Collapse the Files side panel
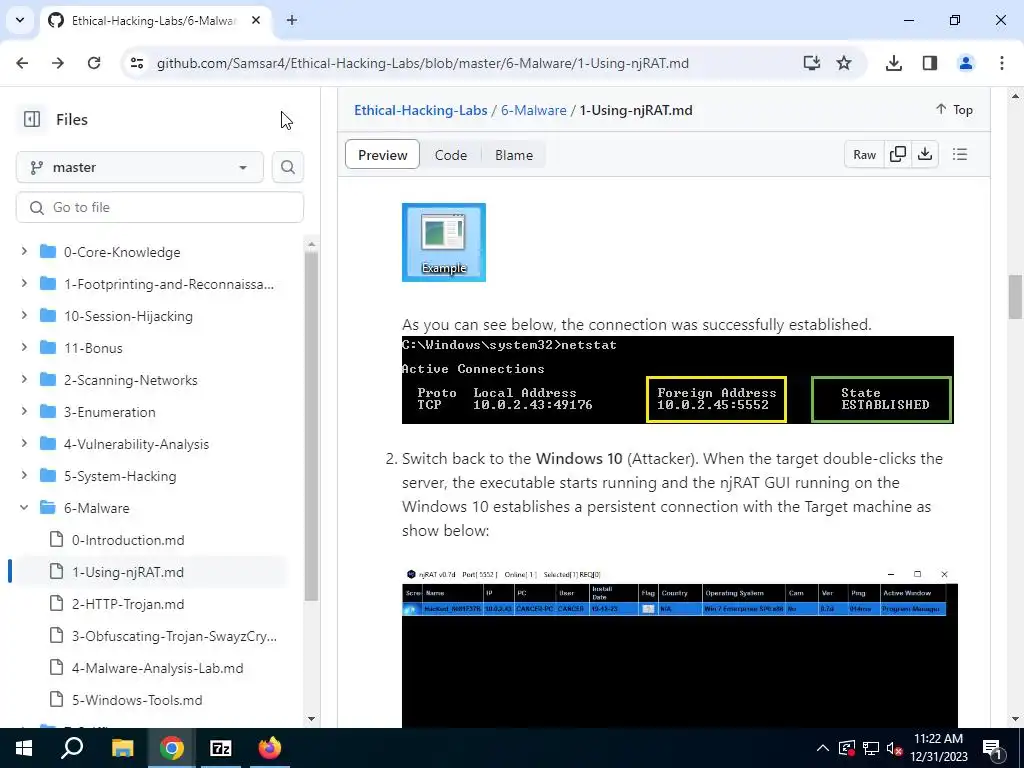The image size is (1024, 768). coord(32,120)
